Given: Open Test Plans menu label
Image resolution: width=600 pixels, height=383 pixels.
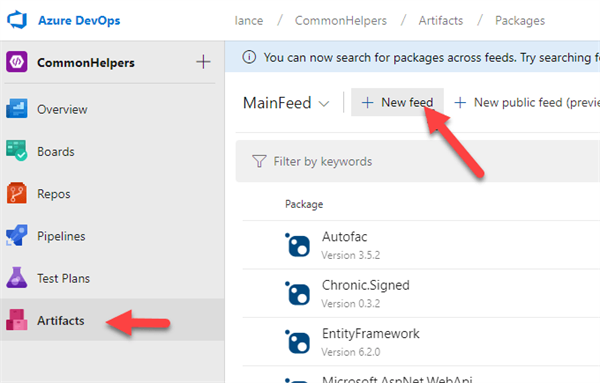Looking at the screenshot, I should 64,278.
